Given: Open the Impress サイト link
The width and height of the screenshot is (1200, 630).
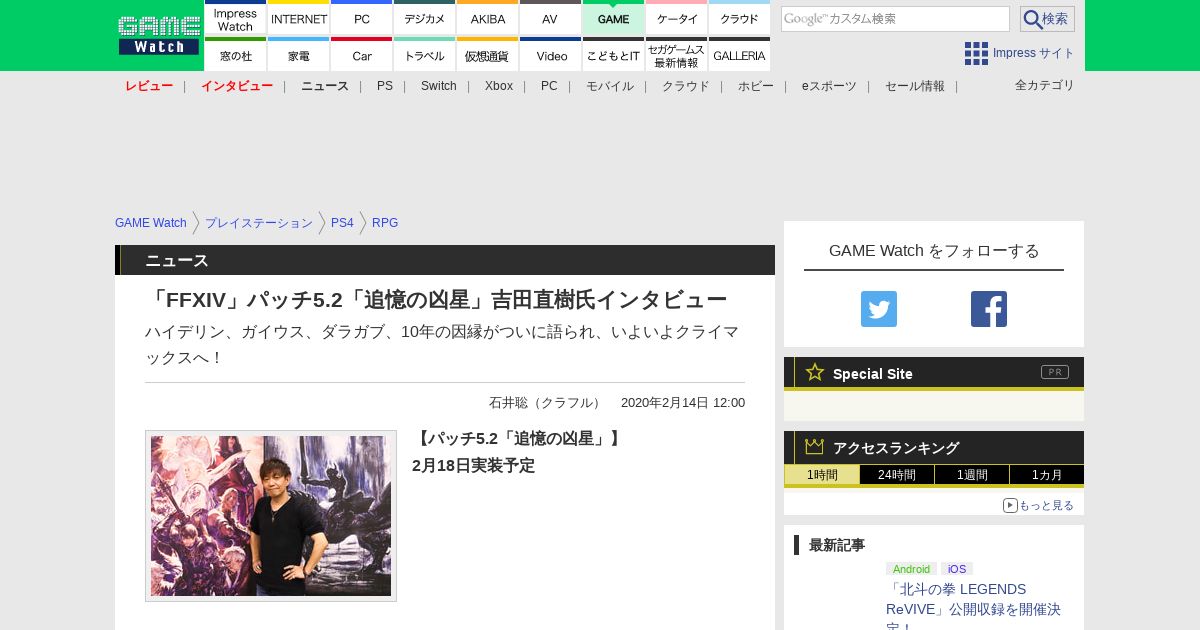Looking at the screenshot, I should tap(1034, 53).
